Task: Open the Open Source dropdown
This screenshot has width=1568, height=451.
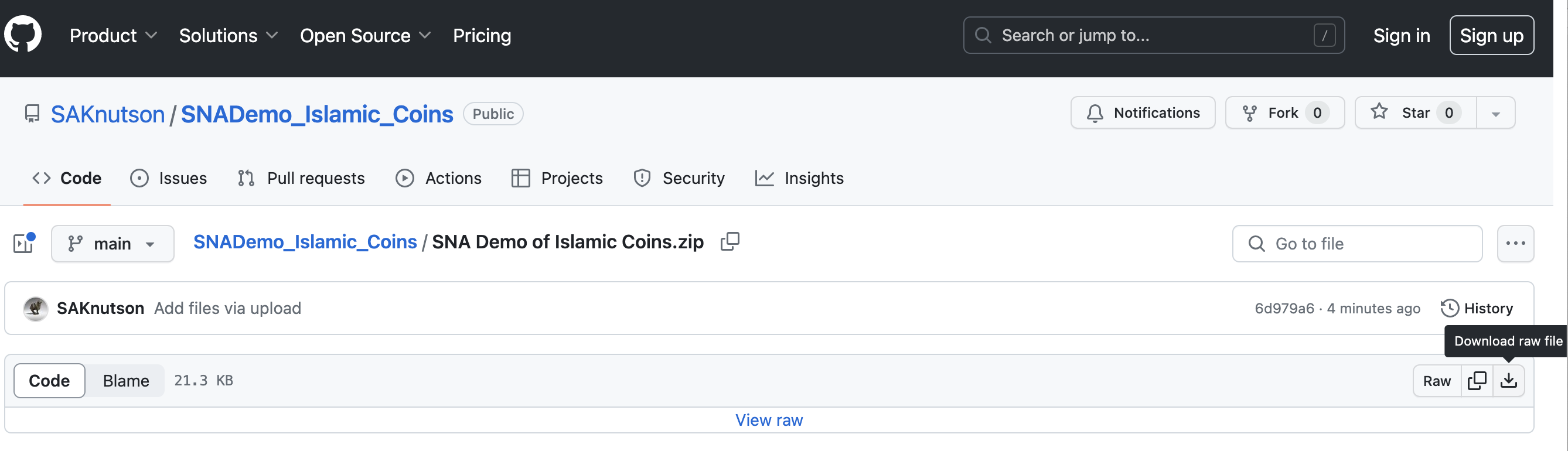Action: [x=365, y=35]
